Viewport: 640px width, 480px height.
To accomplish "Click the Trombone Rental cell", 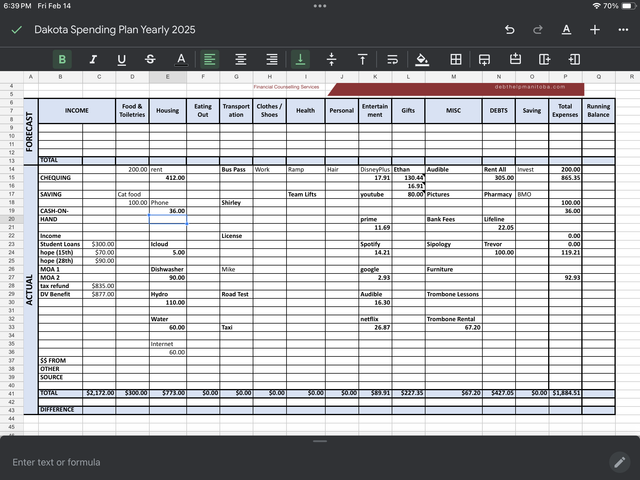I will [453, 319].
